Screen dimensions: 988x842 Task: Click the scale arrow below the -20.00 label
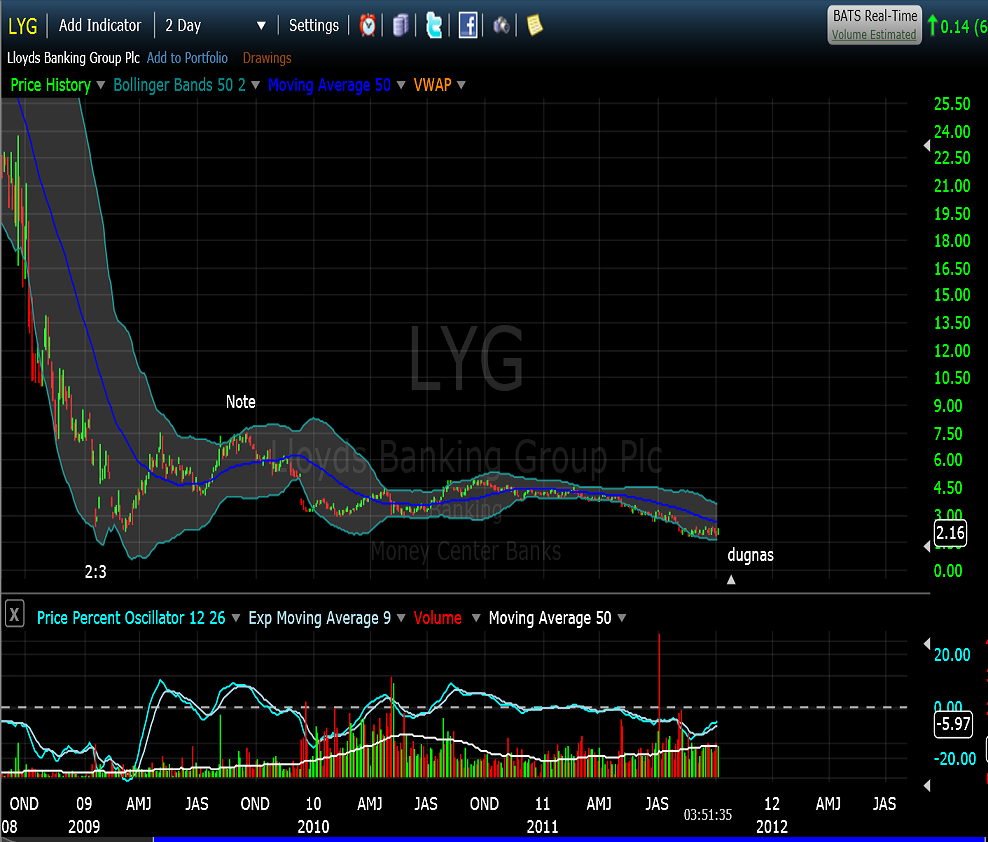[x=927, y=785]
